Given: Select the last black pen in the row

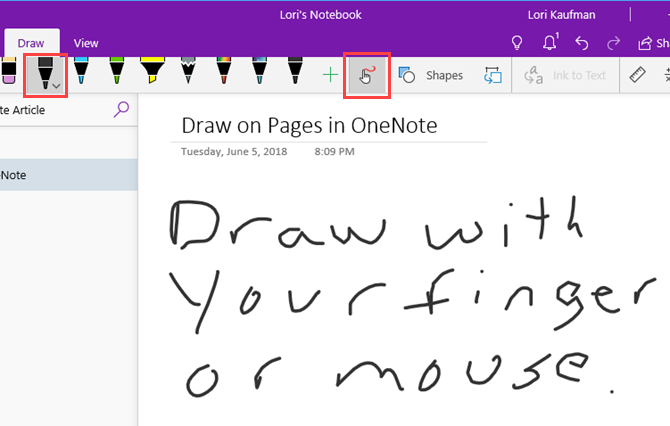Looking at the screenshot, I should tap(295, 71).
